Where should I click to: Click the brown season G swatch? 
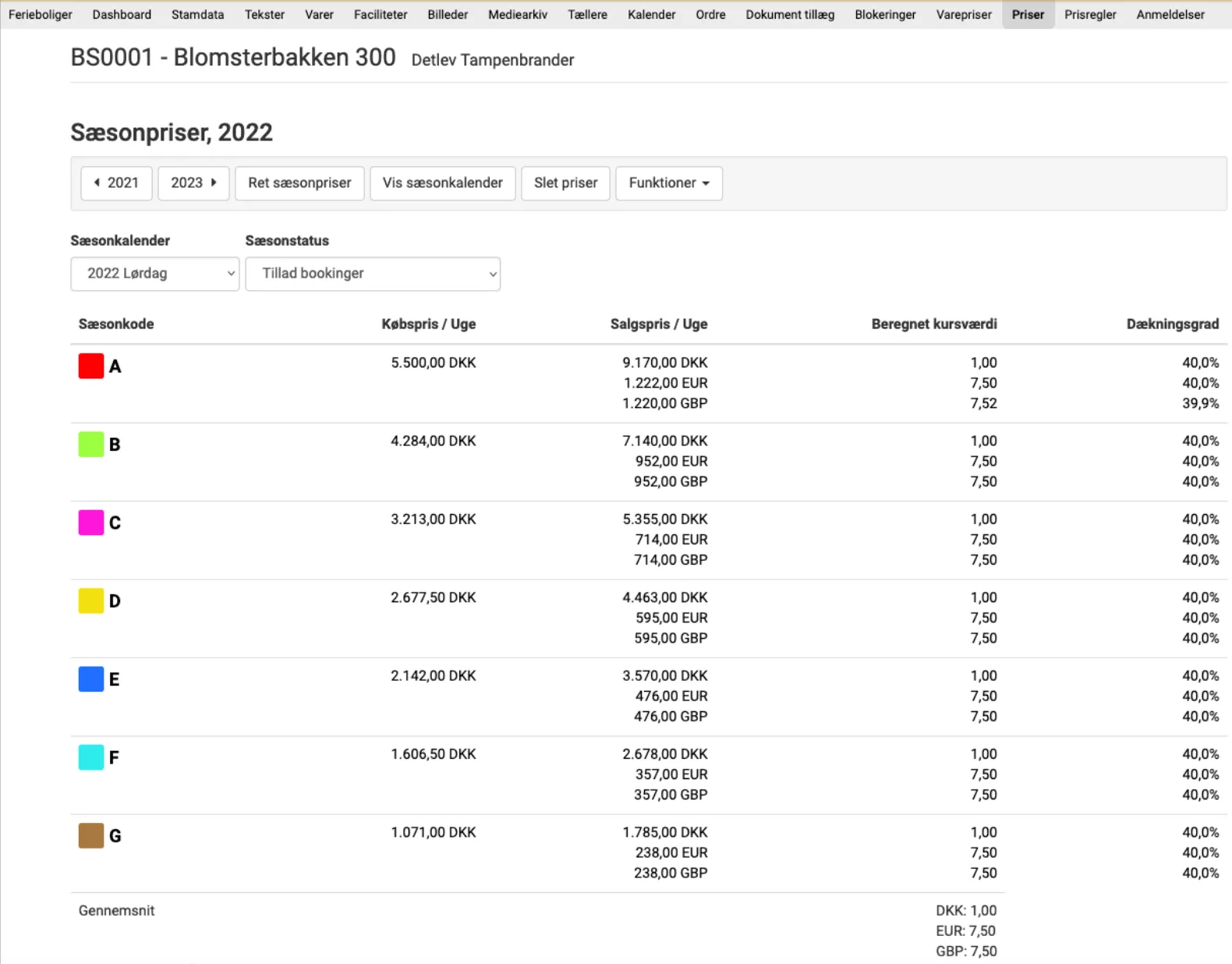(91, 835)
